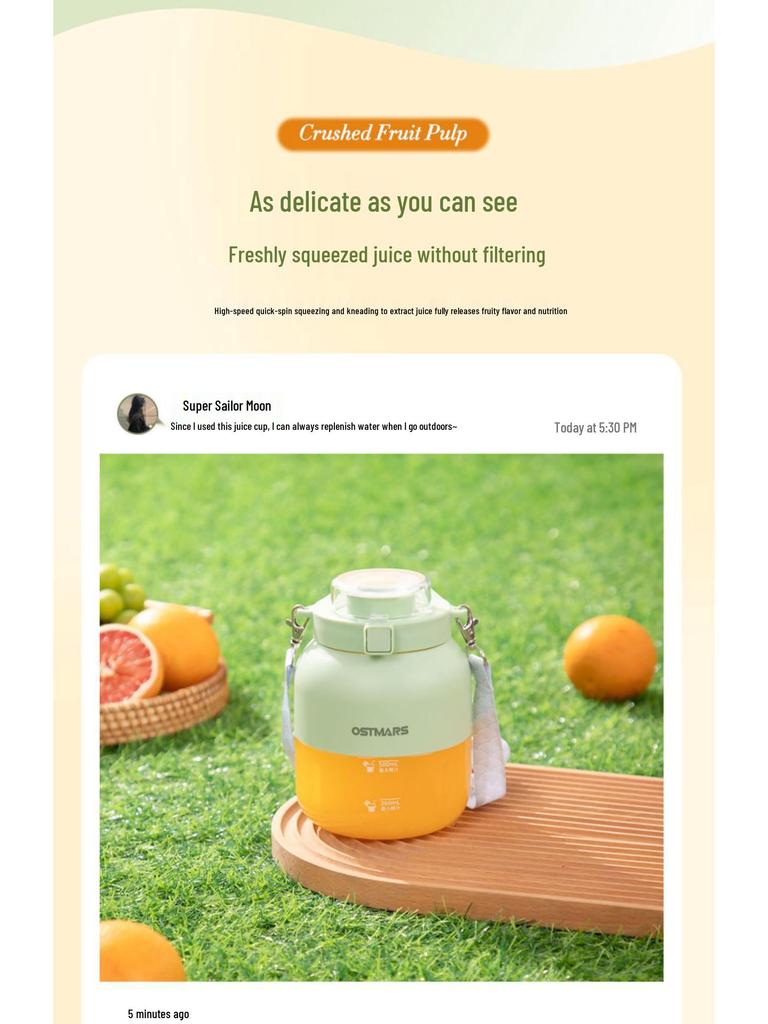This screenshot has height=1024, width=768.
Task: Click the 5 minutes ago label
Action: pos(159,1014)
